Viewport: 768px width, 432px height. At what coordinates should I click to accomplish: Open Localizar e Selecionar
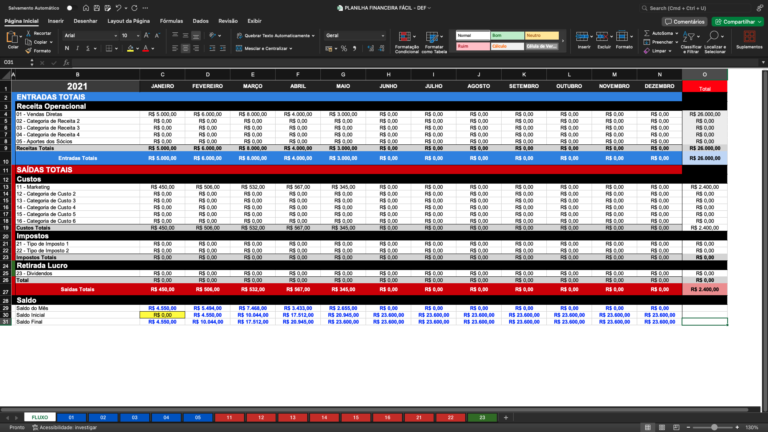click(715, 42)
